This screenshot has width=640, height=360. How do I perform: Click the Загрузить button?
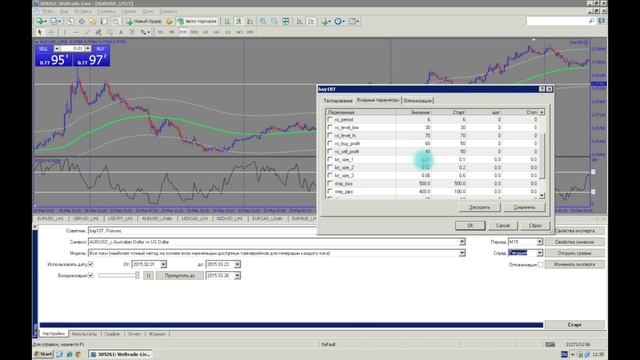[479, 207]
